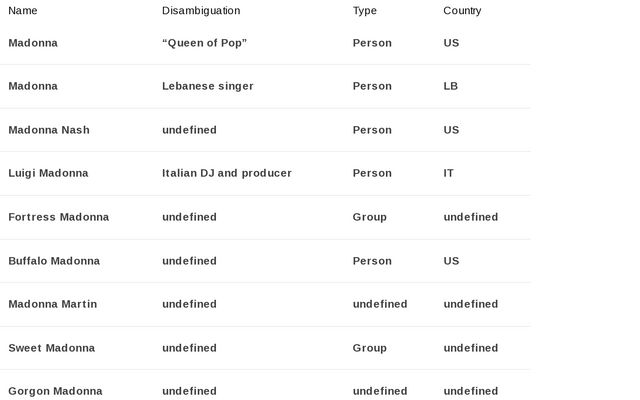Click the "Queen of Pop" disambiguation text

click(x=204, y=43)
